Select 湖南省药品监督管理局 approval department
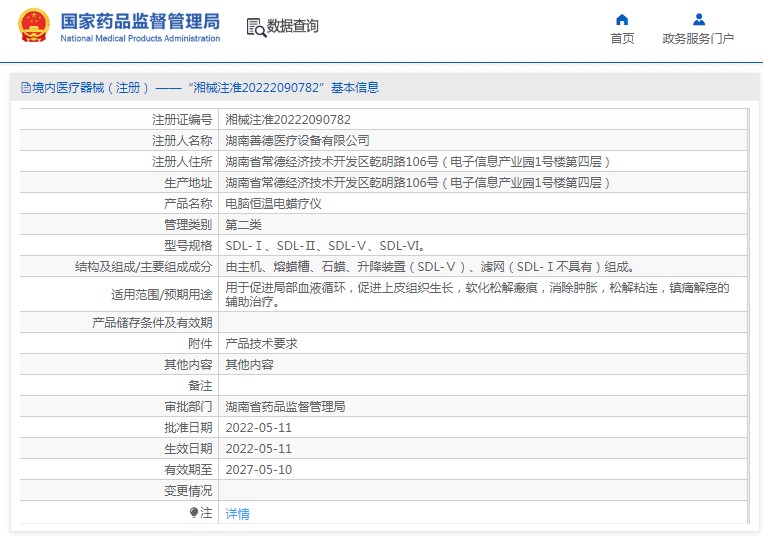Screen dimensions: 763x536 (x=285, y=406)
